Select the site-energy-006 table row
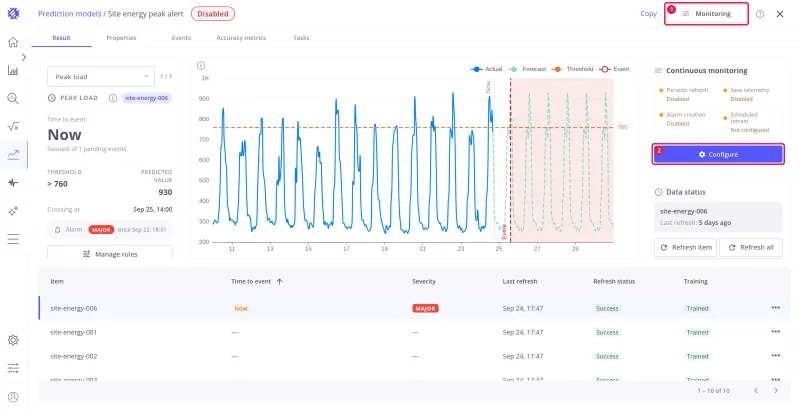This screenshot has width=800, height=411. click(415, 308)
